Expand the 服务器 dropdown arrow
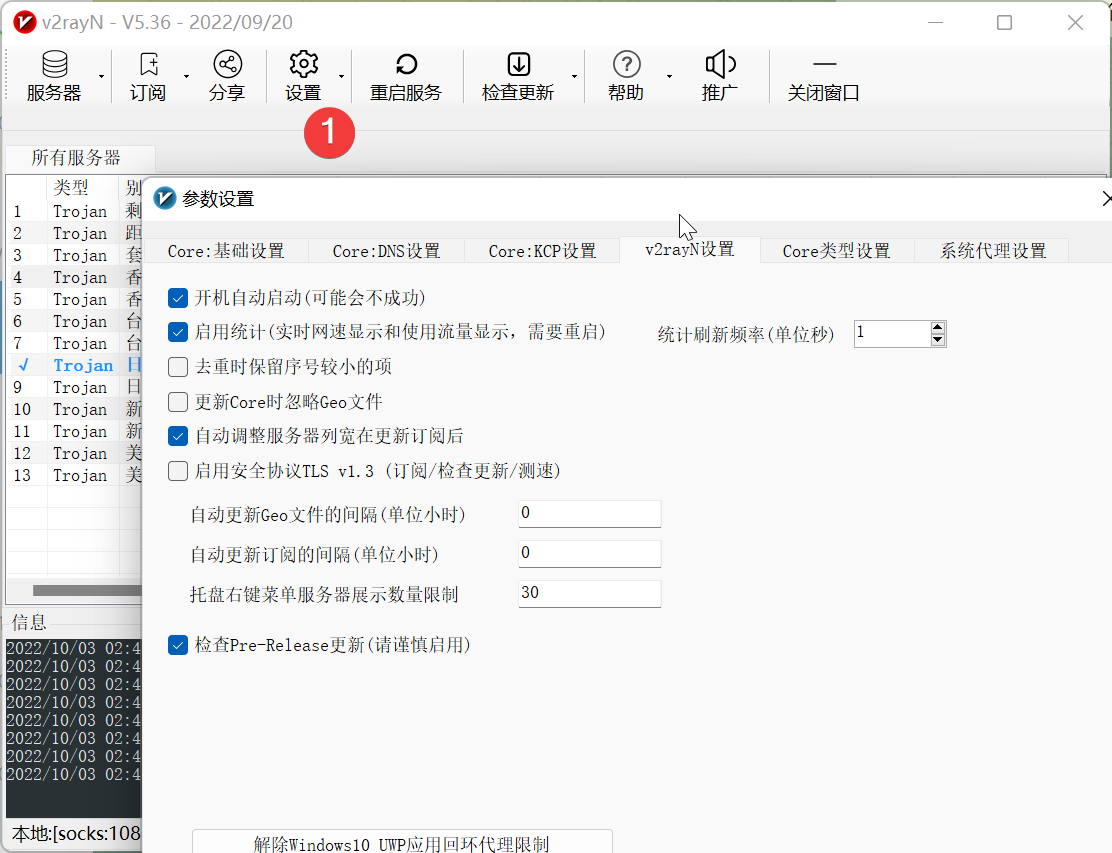This screenshot has width=1112, height=853. [x=101, y=77]
